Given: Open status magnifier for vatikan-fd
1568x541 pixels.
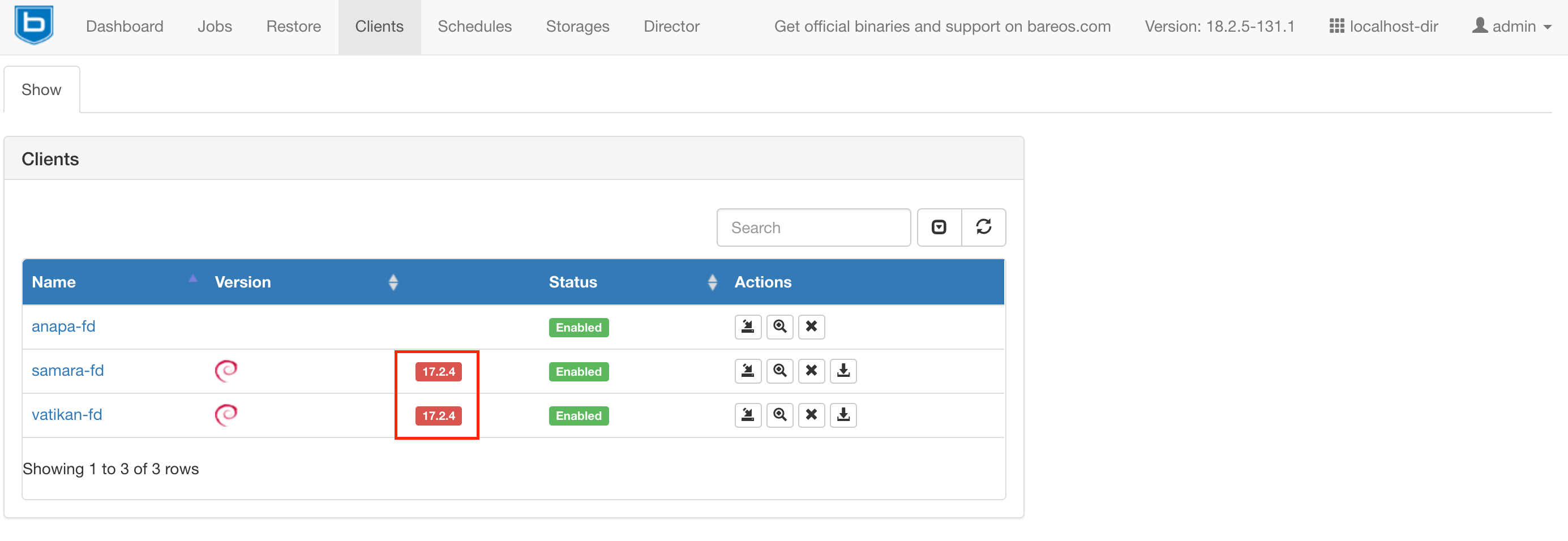Looking at the screenshot, I should coord(779,415).
